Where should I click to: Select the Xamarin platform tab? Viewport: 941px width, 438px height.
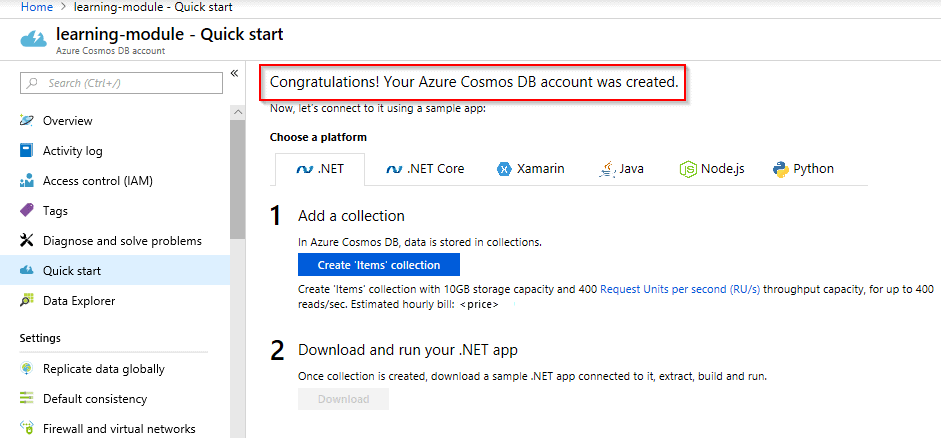pos(530,169)
